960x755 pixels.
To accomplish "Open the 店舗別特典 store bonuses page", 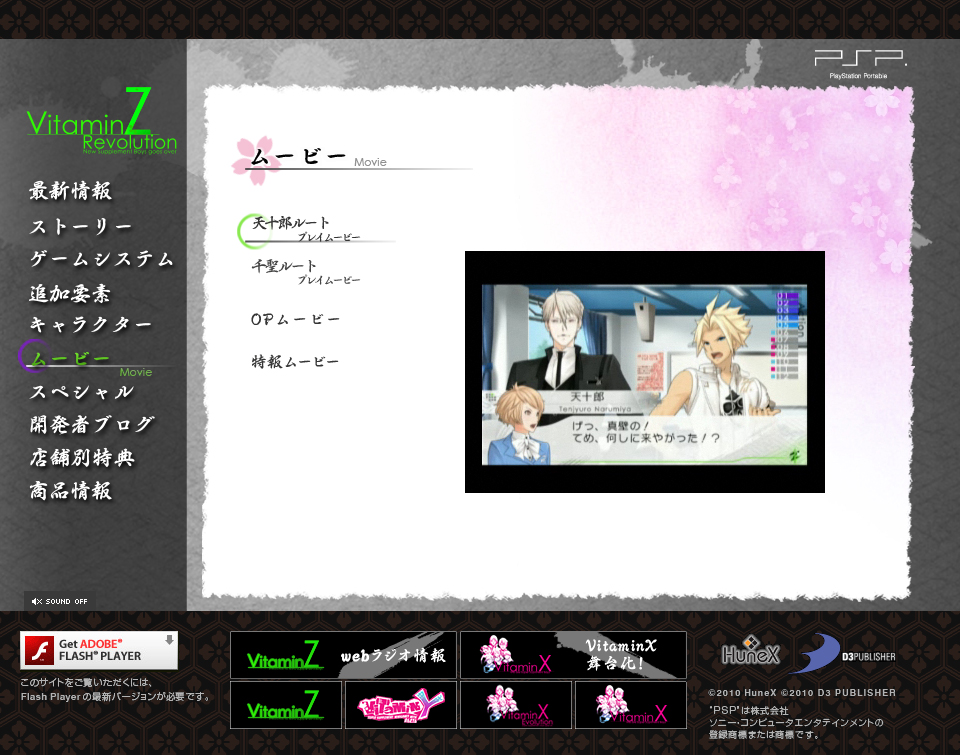I will coord(81,457).
